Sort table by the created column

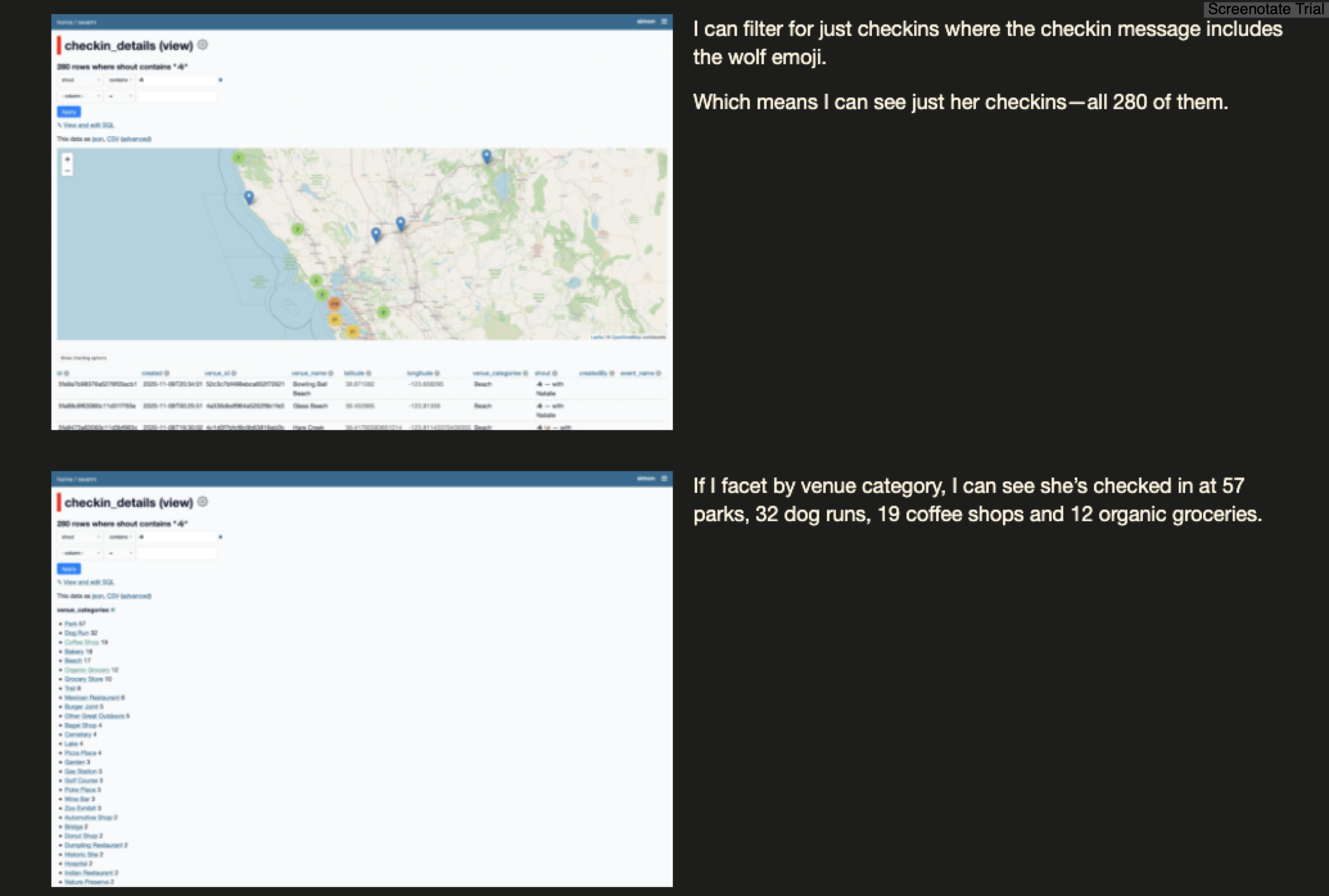click(x=152, y=373)
